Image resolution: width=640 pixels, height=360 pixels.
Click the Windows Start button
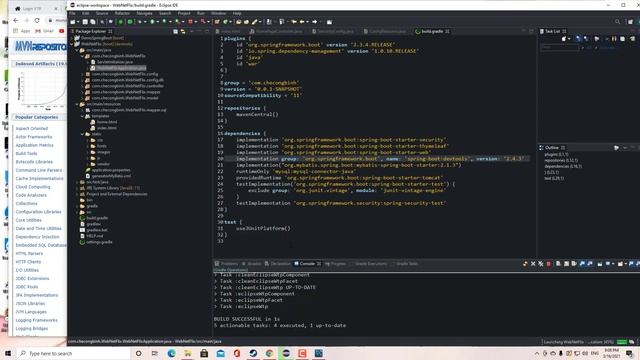click(8, 353)
